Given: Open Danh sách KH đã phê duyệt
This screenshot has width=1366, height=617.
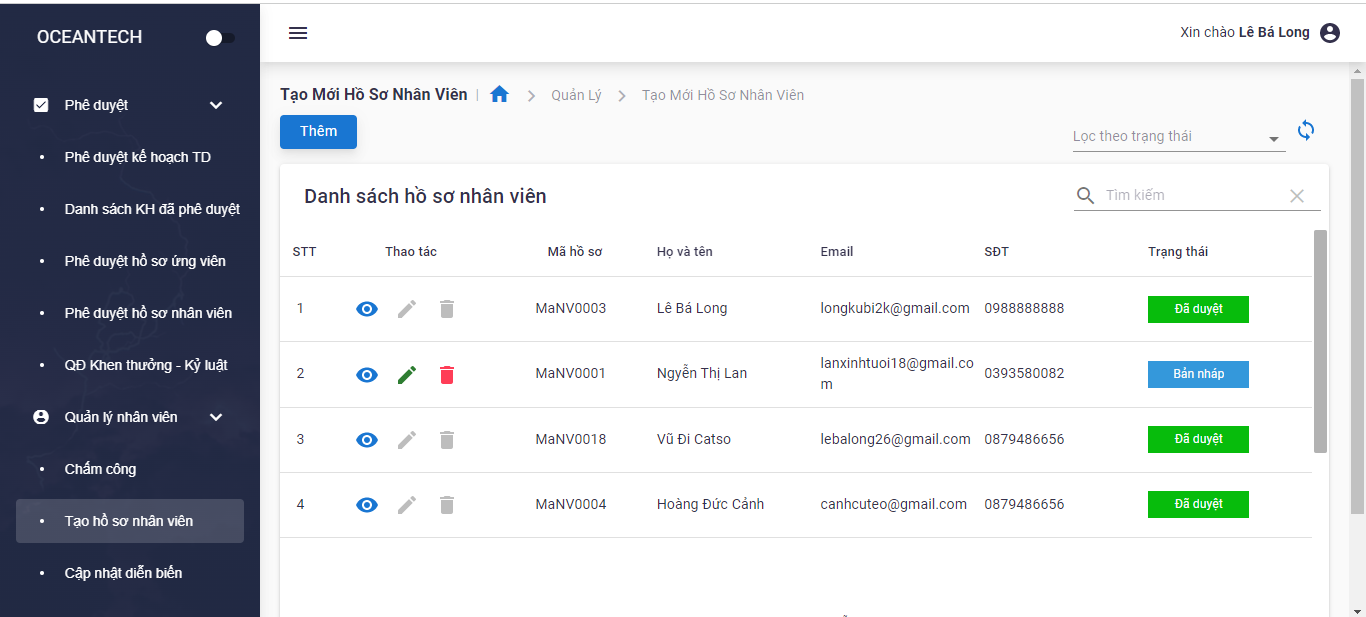Looking at the screenshot, I should tap(130, 209).
